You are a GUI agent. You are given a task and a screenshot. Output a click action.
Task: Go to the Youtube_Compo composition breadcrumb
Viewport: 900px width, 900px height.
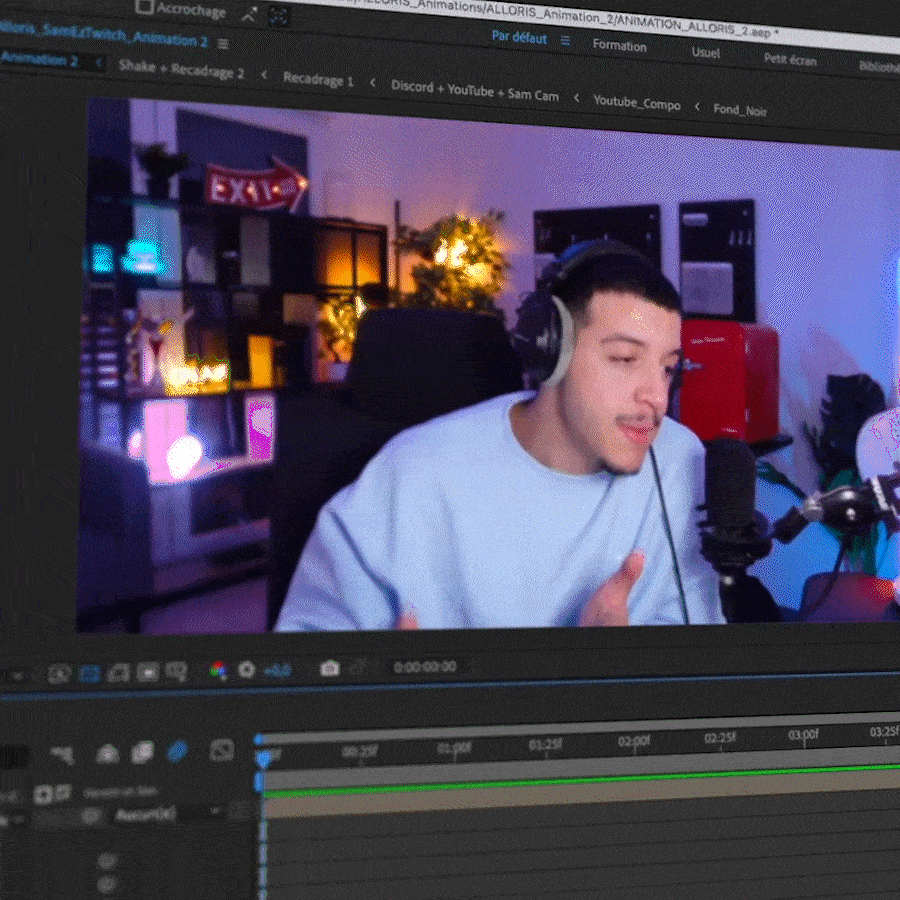[x=636, y=102]
